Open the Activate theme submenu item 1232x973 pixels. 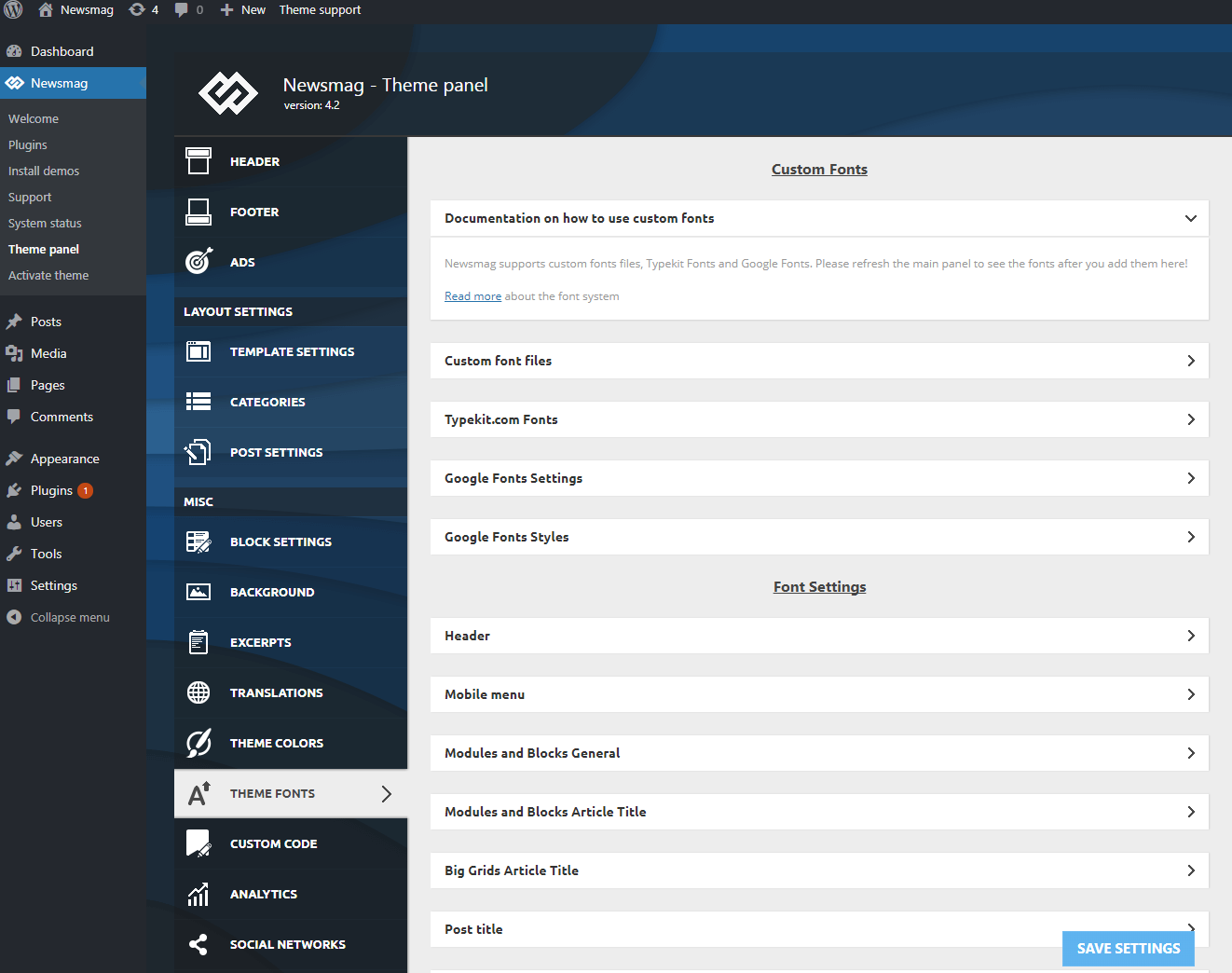[x=48, y=275]
